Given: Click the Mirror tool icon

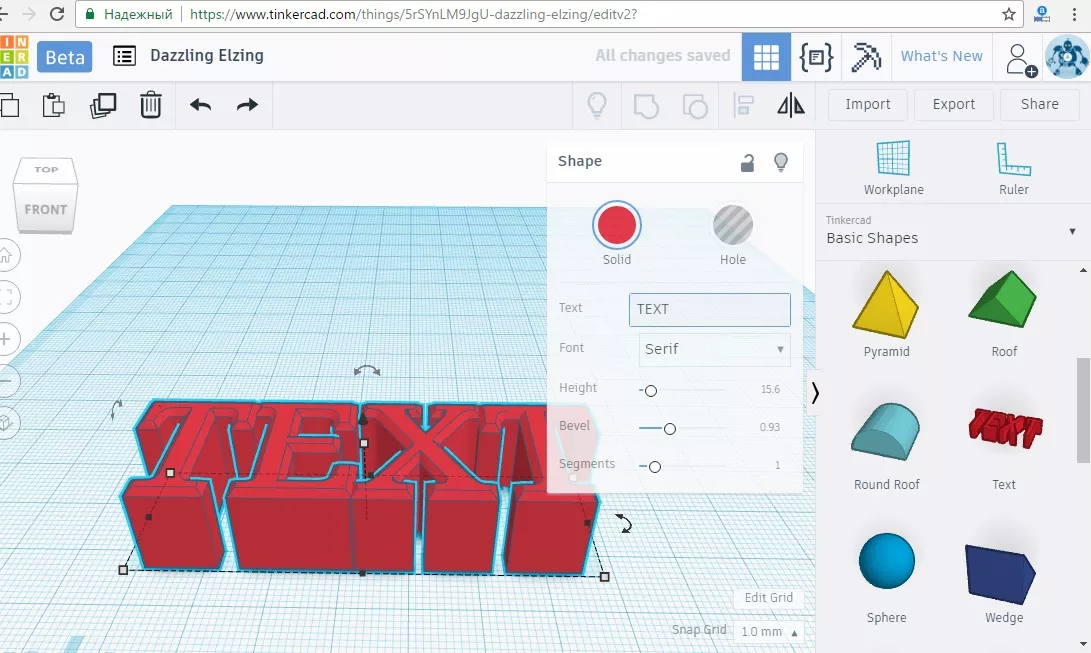Looking at the screenshot, I should [790, 105].
